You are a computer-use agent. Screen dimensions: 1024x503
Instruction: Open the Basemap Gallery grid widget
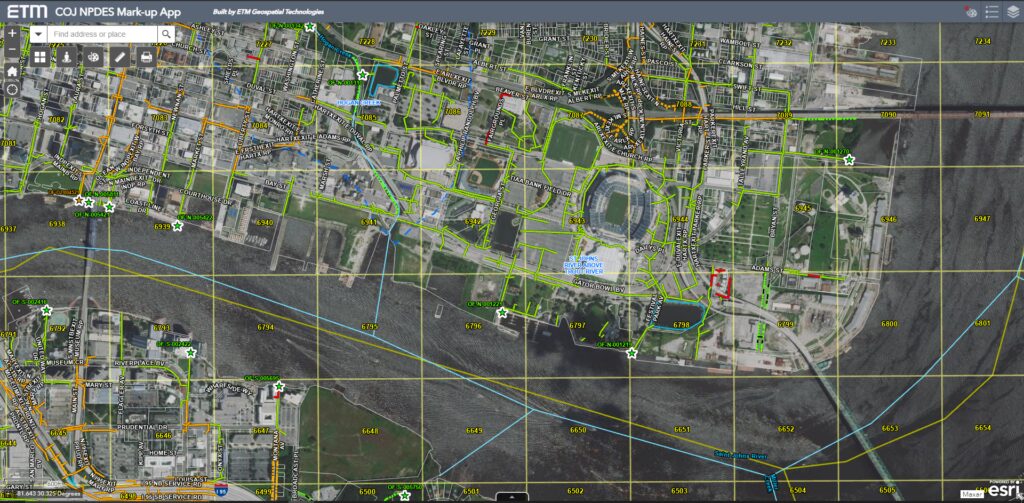(40, 57)
